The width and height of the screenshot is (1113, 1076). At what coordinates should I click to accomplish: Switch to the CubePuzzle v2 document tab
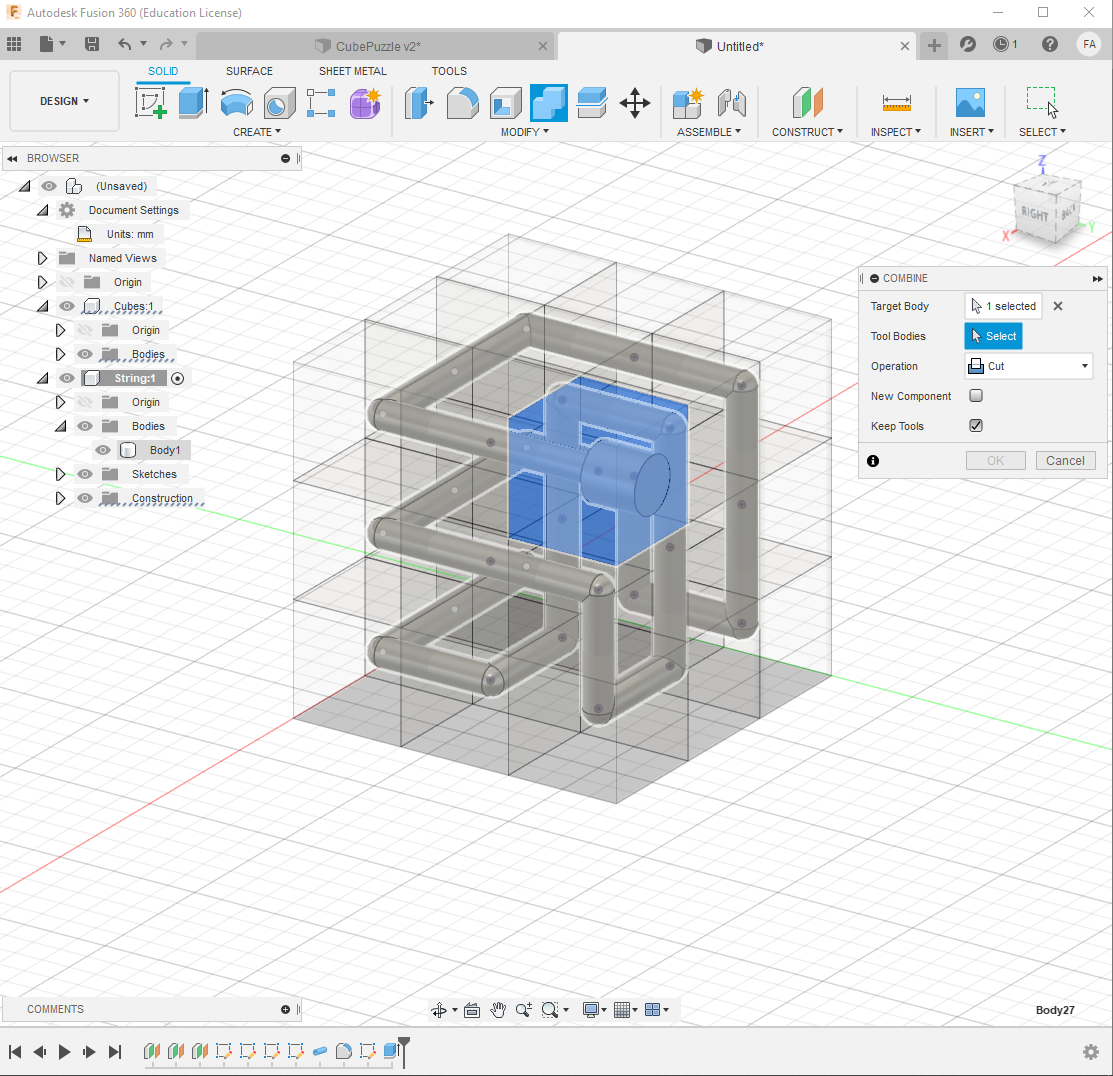[380, 45]
